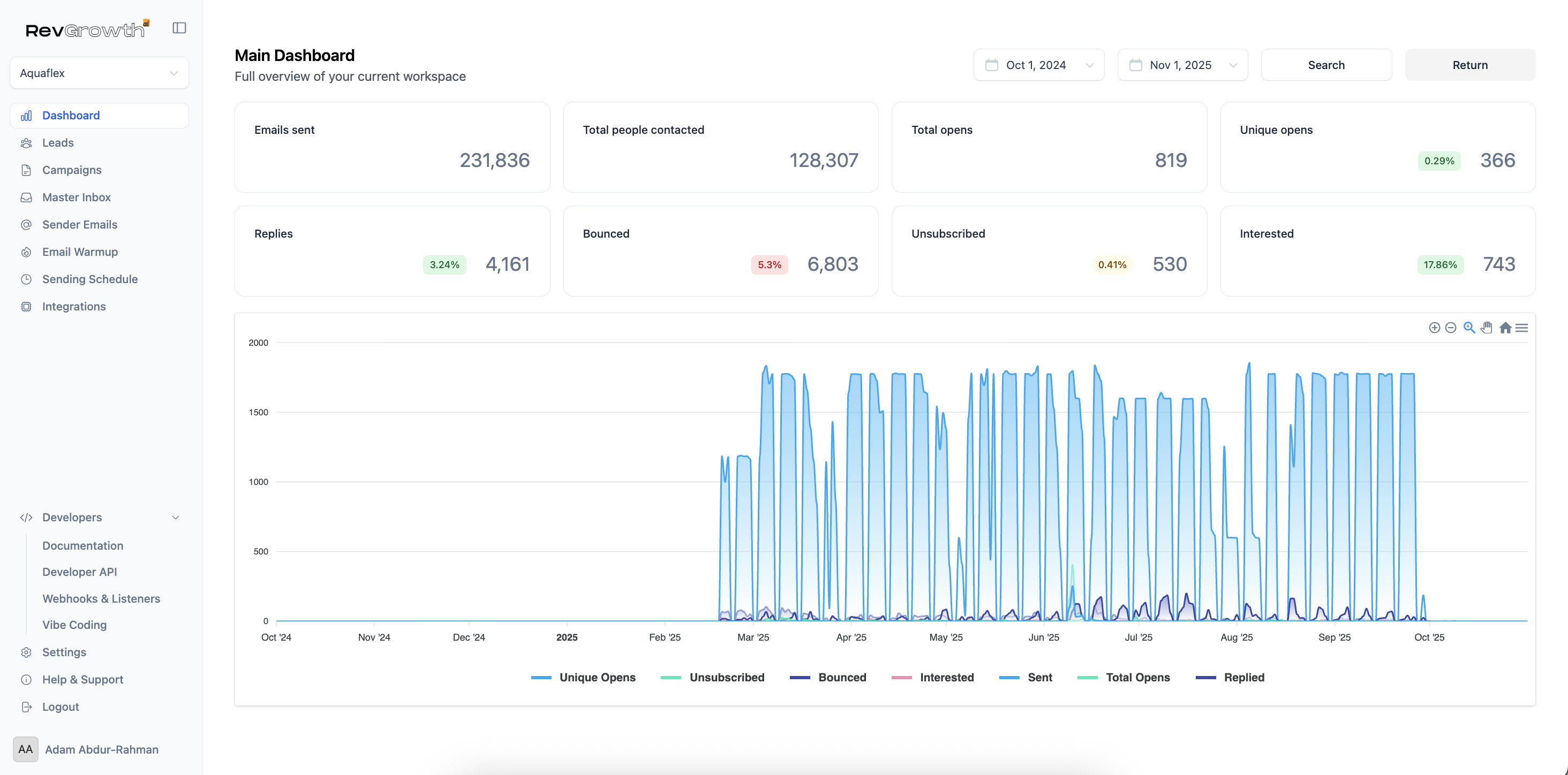Click the Adam Abdur-Rahman profile name
Image resolution: width=1568 pixels, height=775 pixels.
(102, 750)
